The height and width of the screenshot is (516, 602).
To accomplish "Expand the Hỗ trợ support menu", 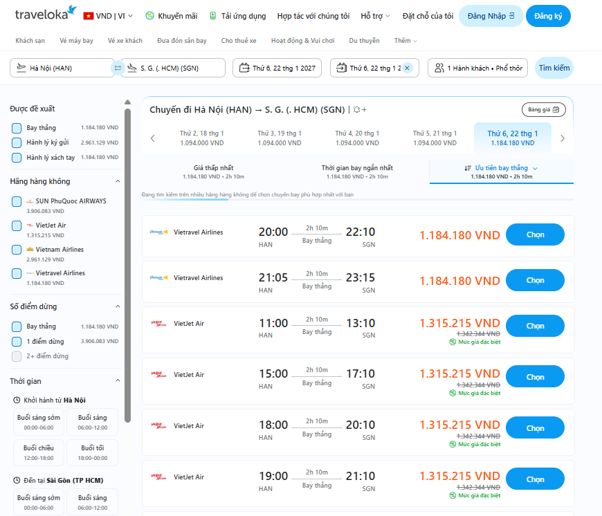I will point(375,16).
